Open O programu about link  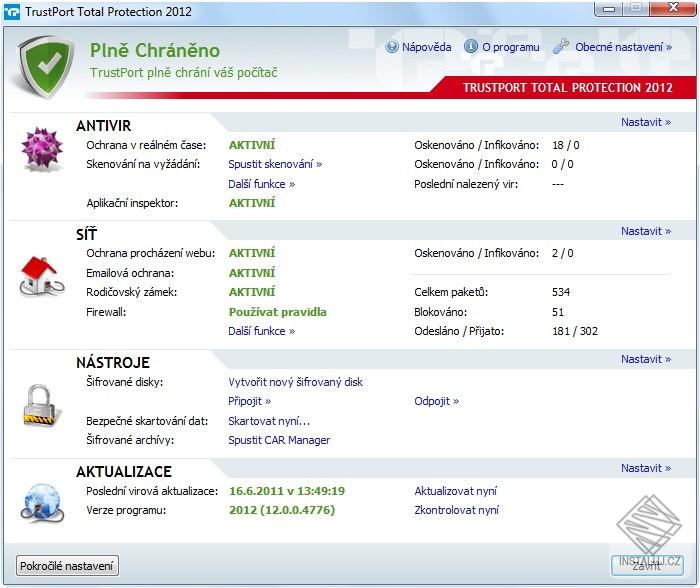511,47
